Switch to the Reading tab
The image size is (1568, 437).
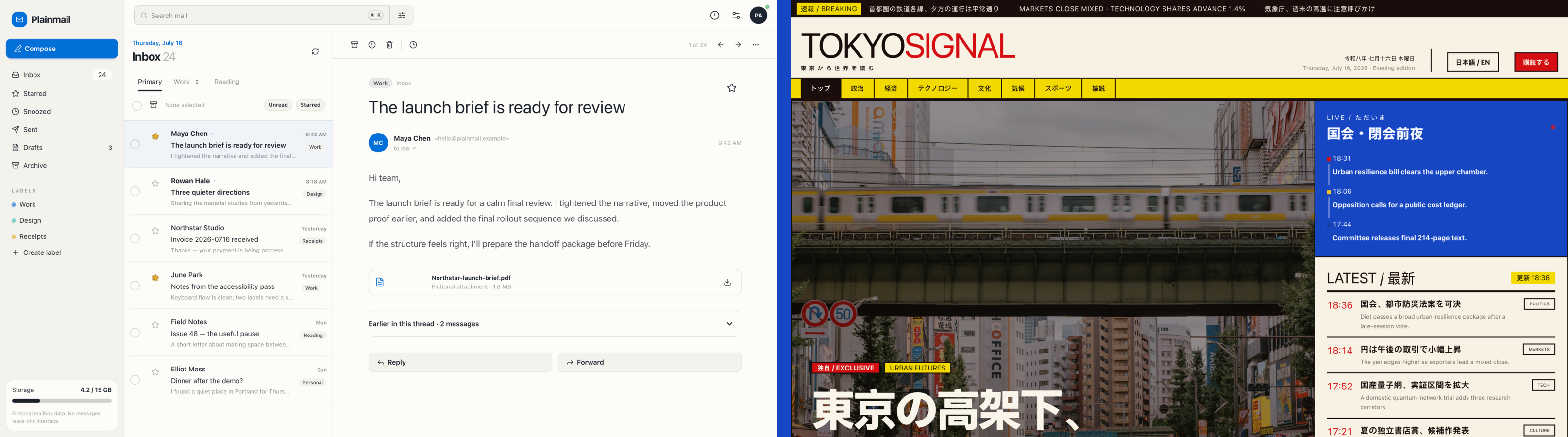226,82
